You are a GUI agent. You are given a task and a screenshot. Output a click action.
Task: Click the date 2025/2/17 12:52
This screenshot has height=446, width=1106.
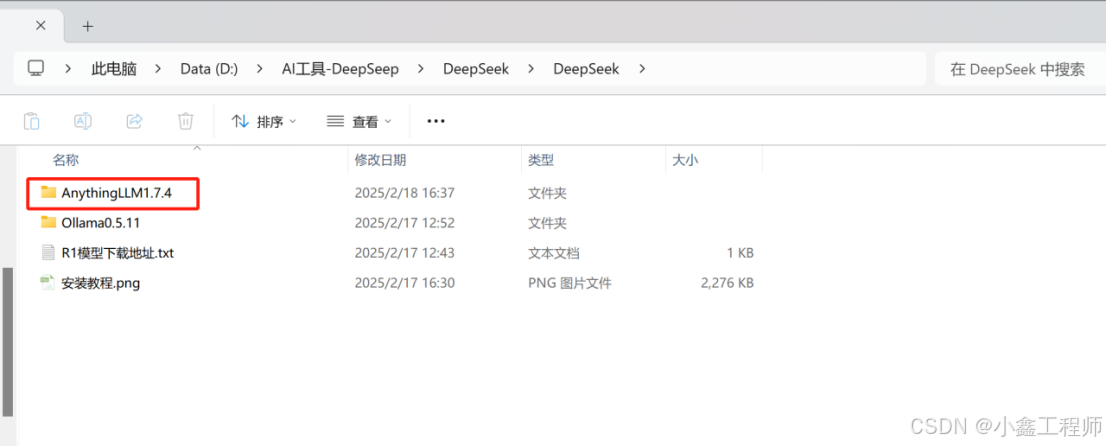point(404,222)
